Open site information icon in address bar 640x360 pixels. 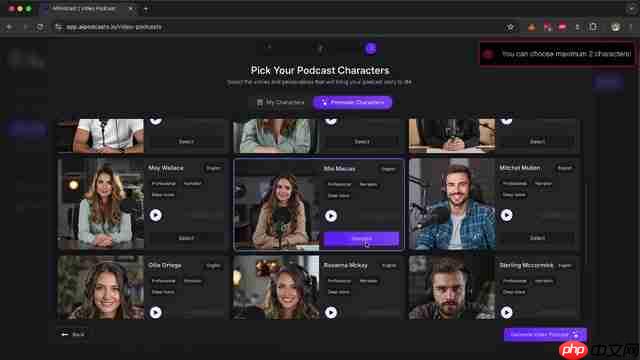coord(59,27)
